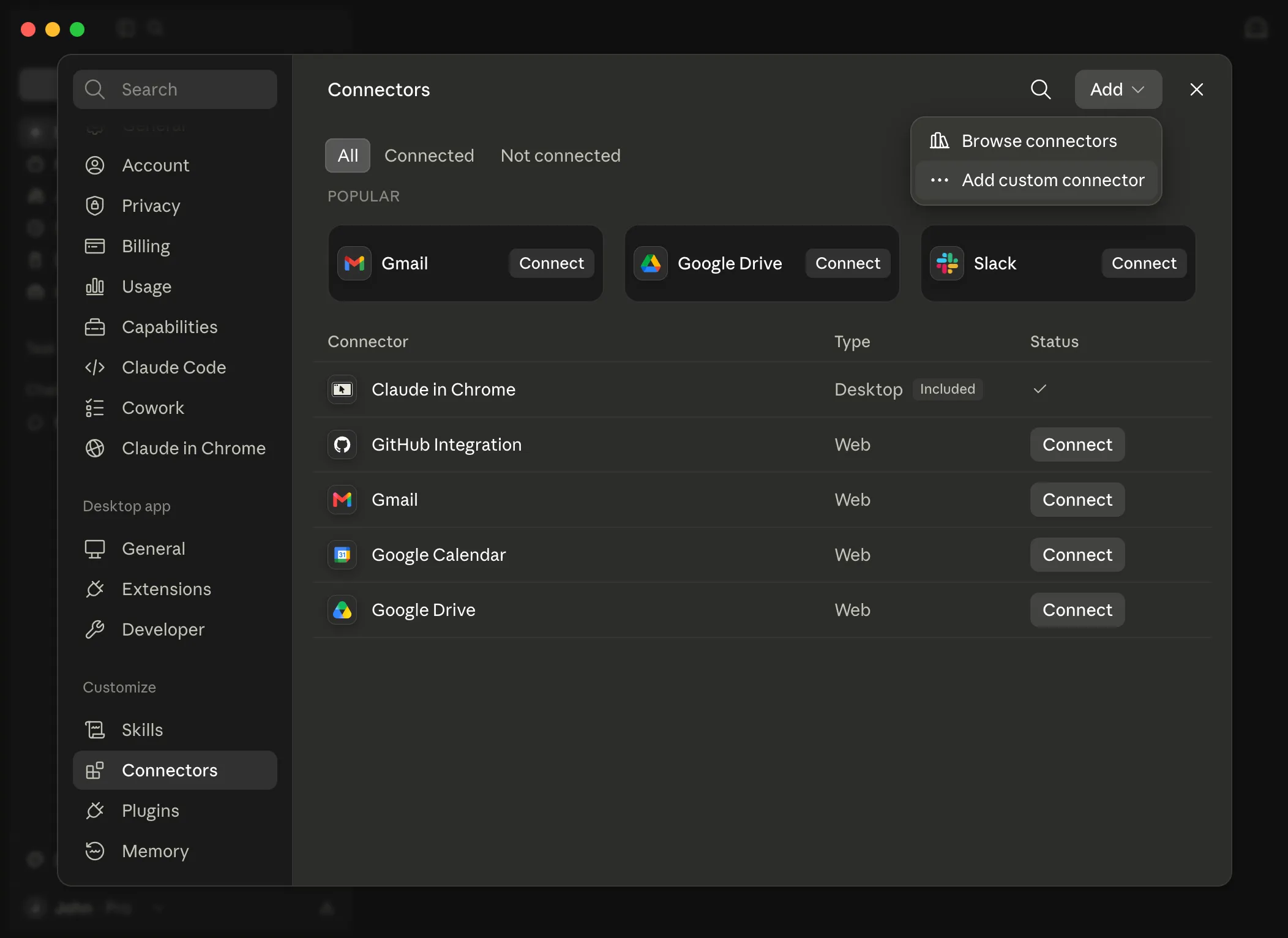Connect Slack from the Popular card
Image resolution: width=1288 pixels, height=938 pixels.
click(1144, 263)
